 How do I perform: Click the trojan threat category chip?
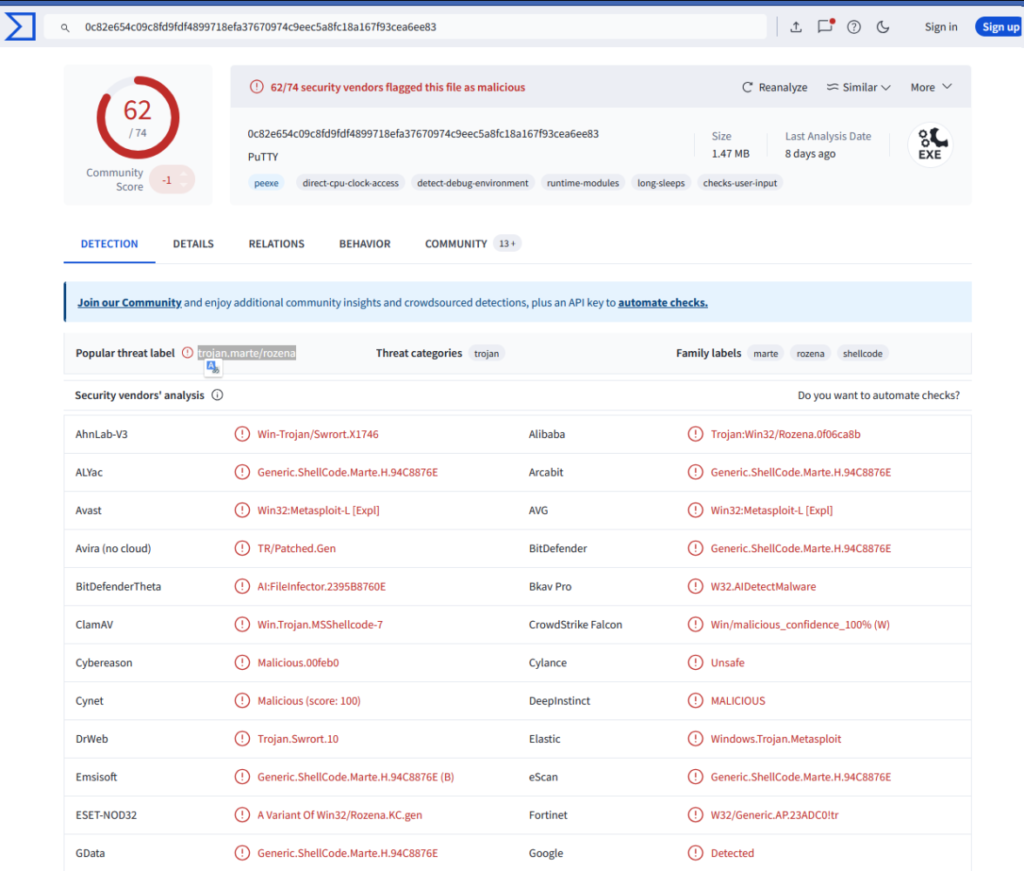(x=487, y=353)
